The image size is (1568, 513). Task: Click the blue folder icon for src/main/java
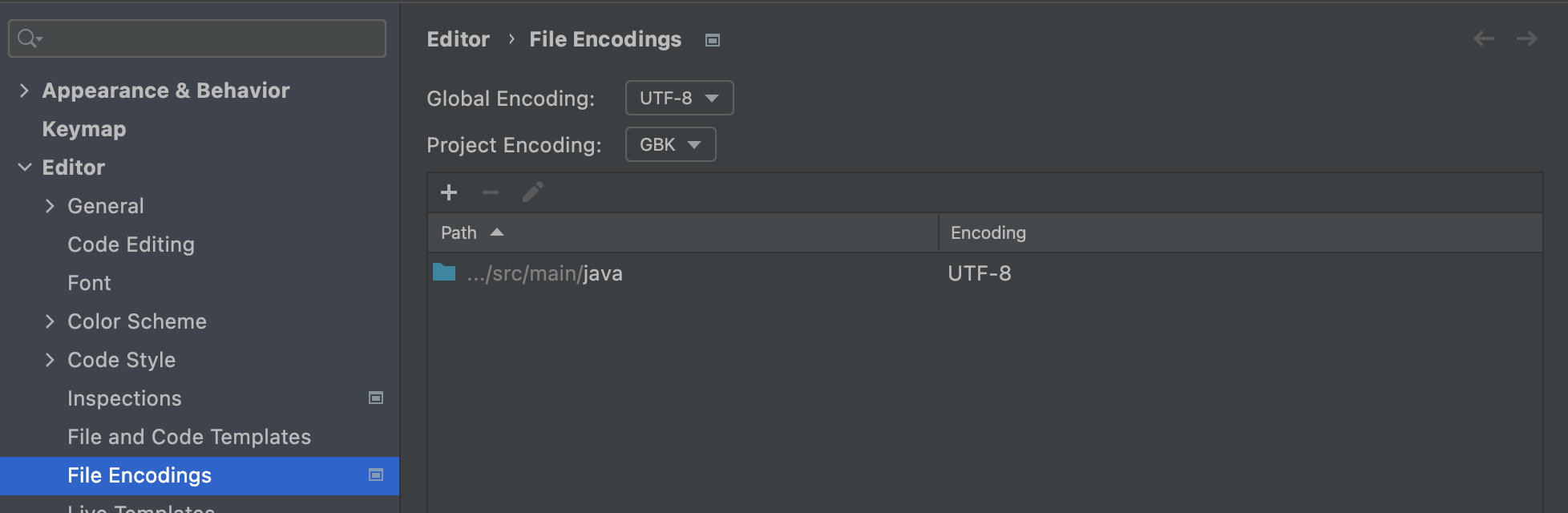pyautogui.click(x=444, y=273)
